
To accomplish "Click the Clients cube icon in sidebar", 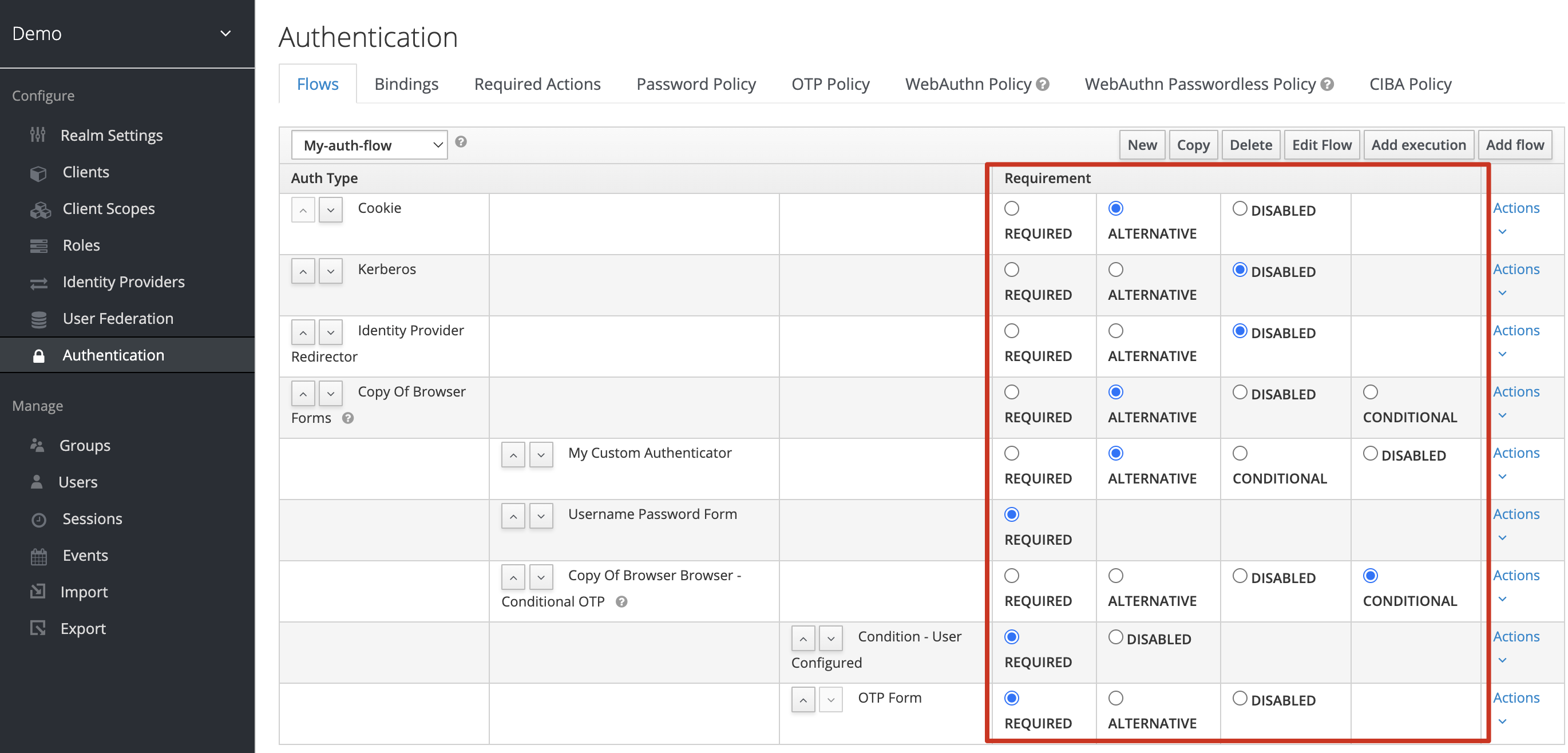I will pyautogui.click(x=38, y=173).
